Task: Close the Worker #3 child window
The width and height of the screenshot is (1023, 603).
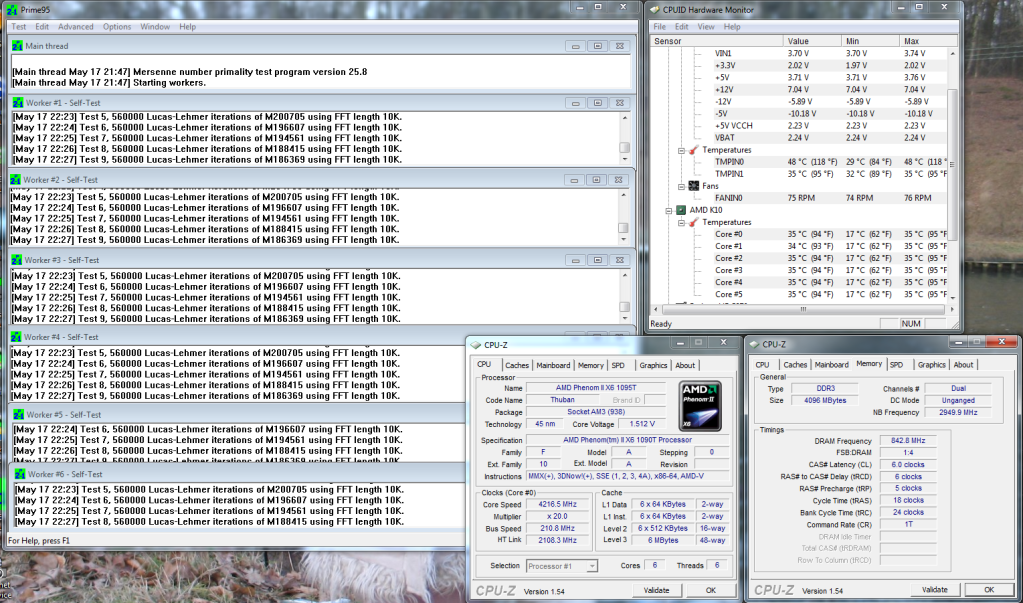Action: click(619, 260)
